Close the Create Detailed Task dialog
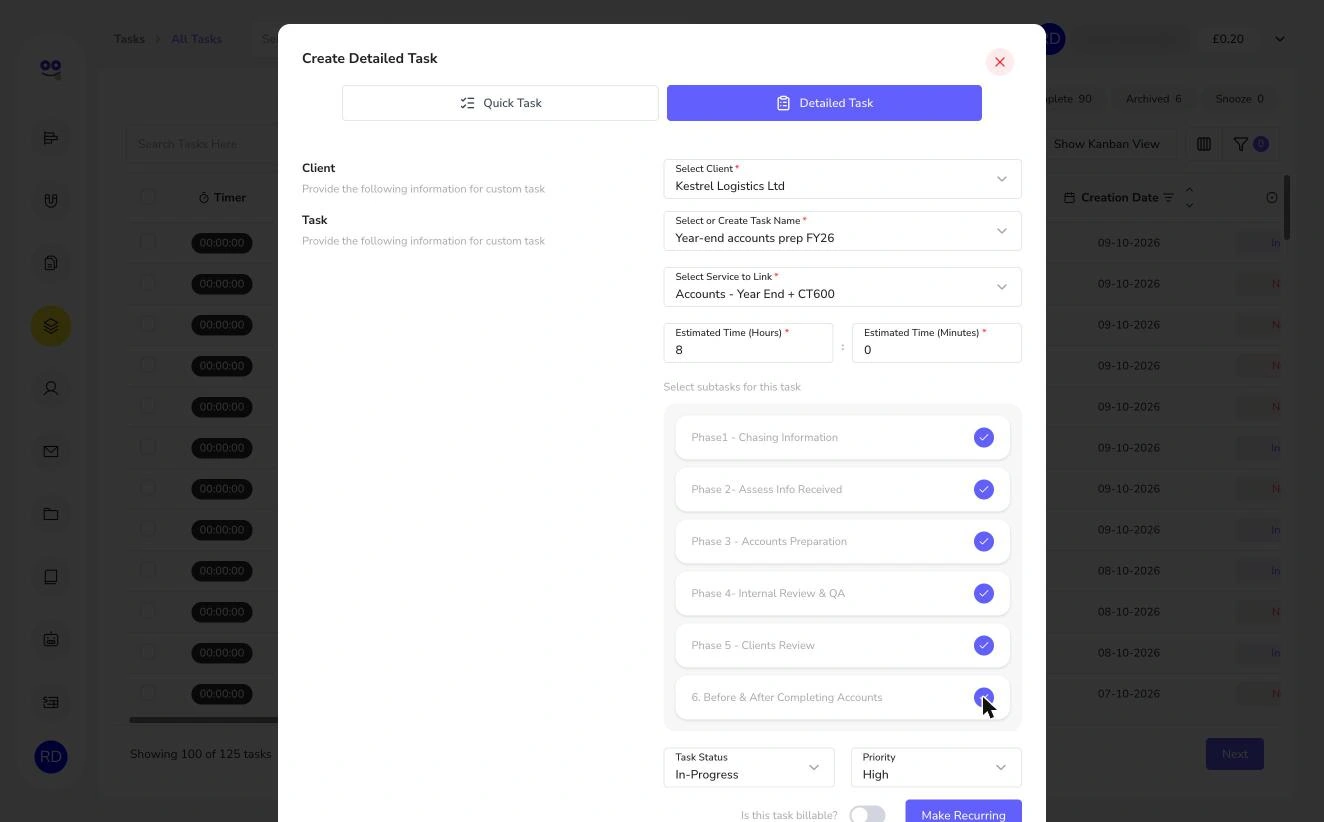 click(x=999, y=62)
